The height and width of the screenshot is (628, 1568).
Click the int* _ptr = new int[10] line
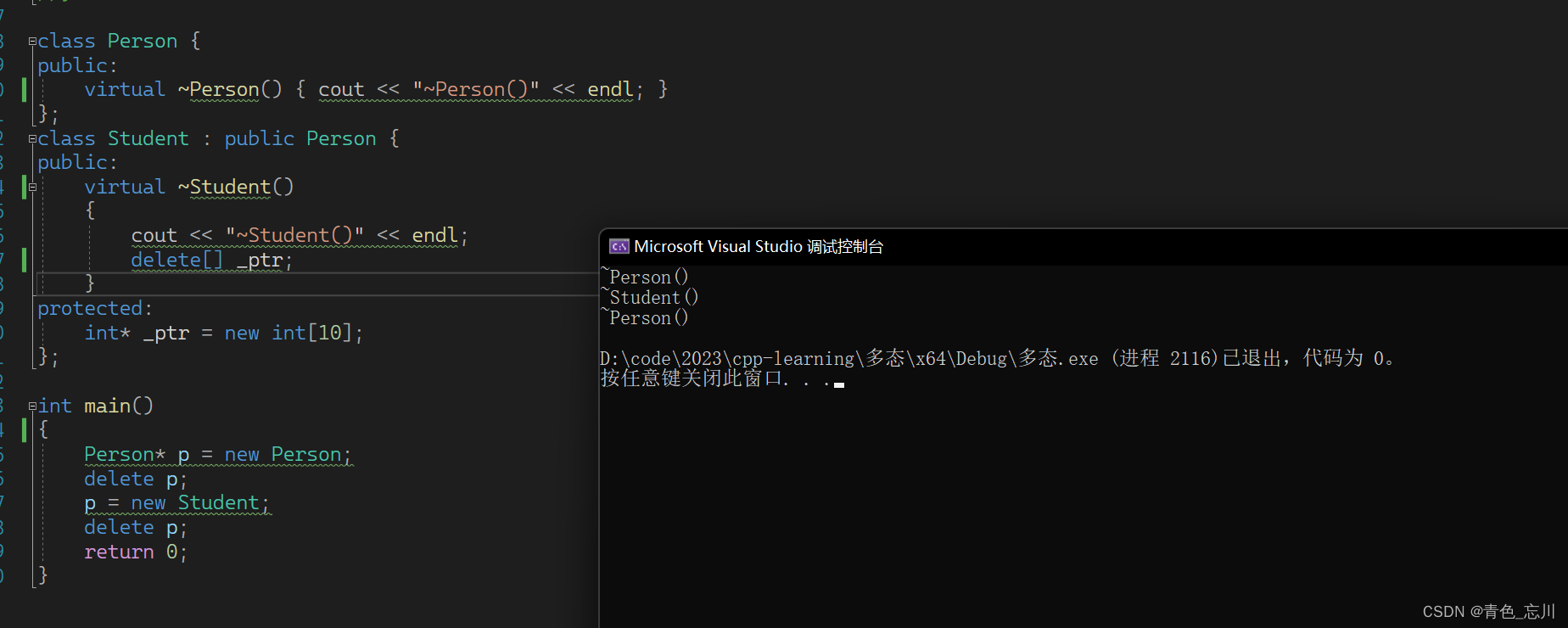click(x=224, y=333)
